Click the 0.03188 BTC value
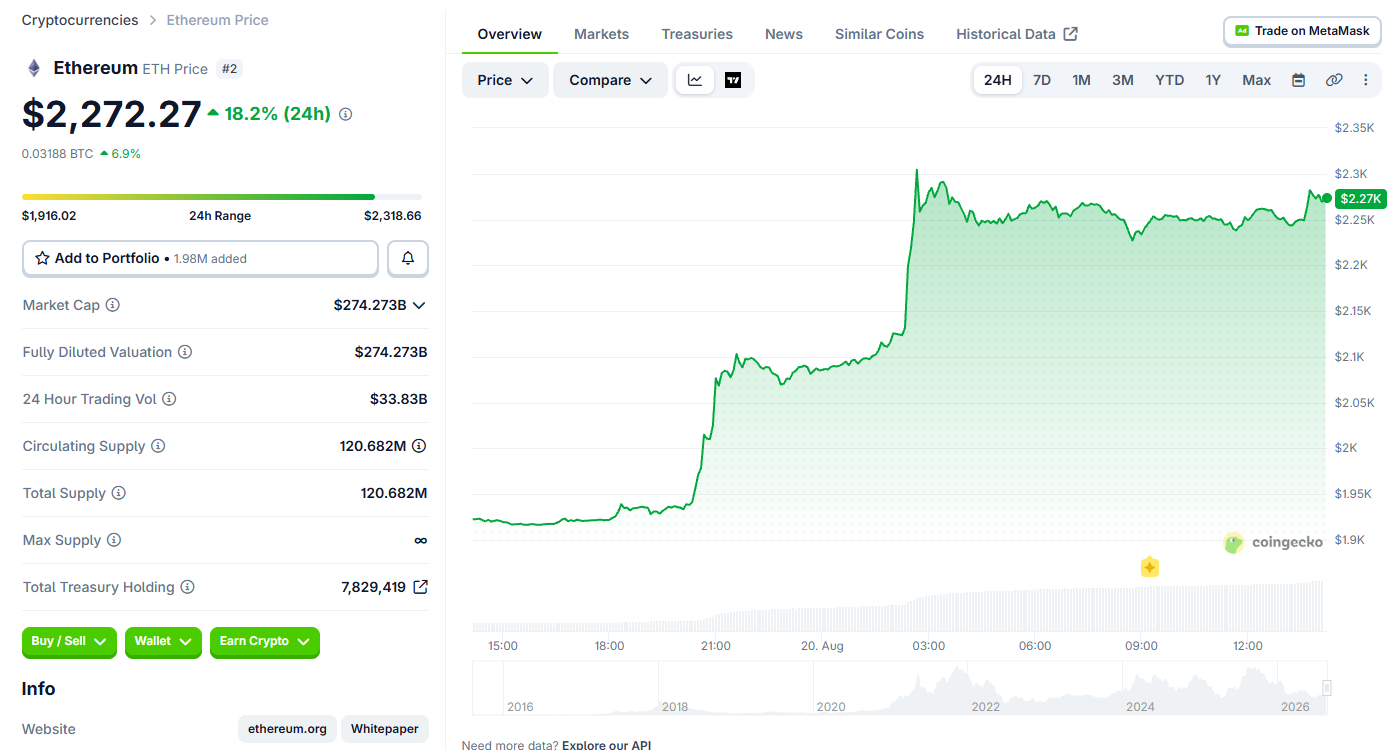The image size is (1396, 750). pos(58,154)
